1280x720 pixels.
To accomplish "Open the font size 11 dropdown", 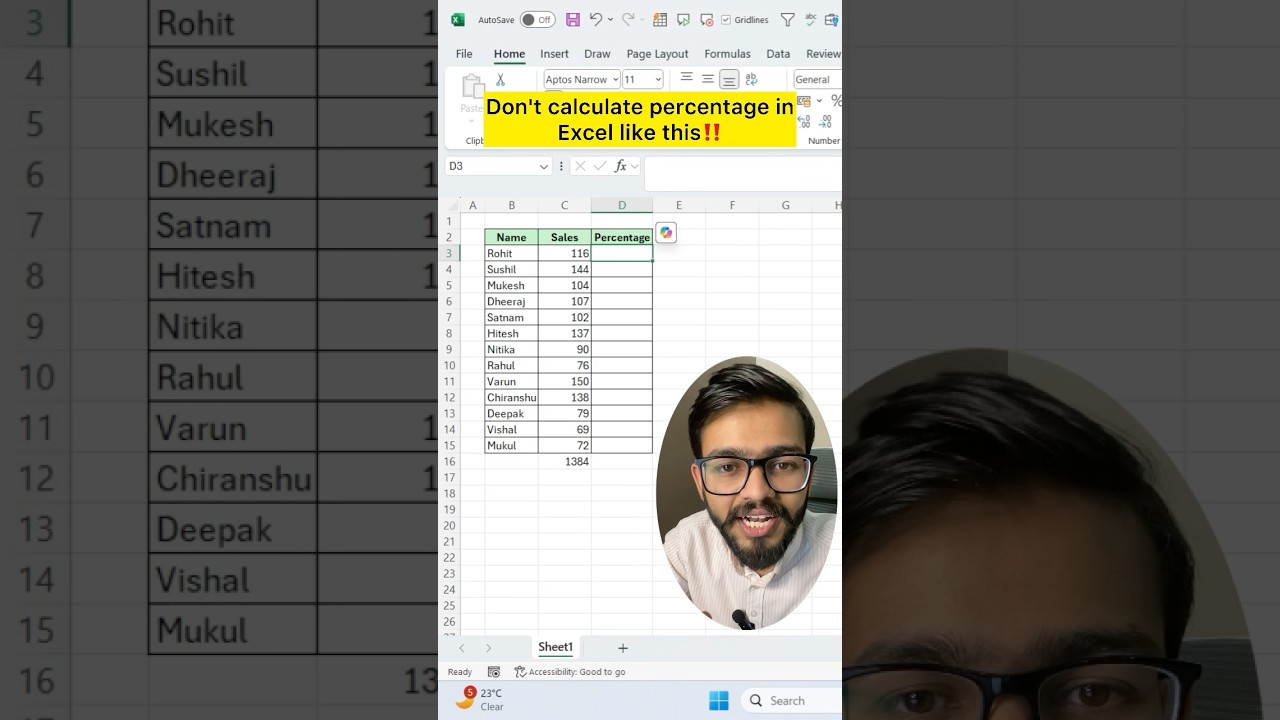I will pos(657,80).
